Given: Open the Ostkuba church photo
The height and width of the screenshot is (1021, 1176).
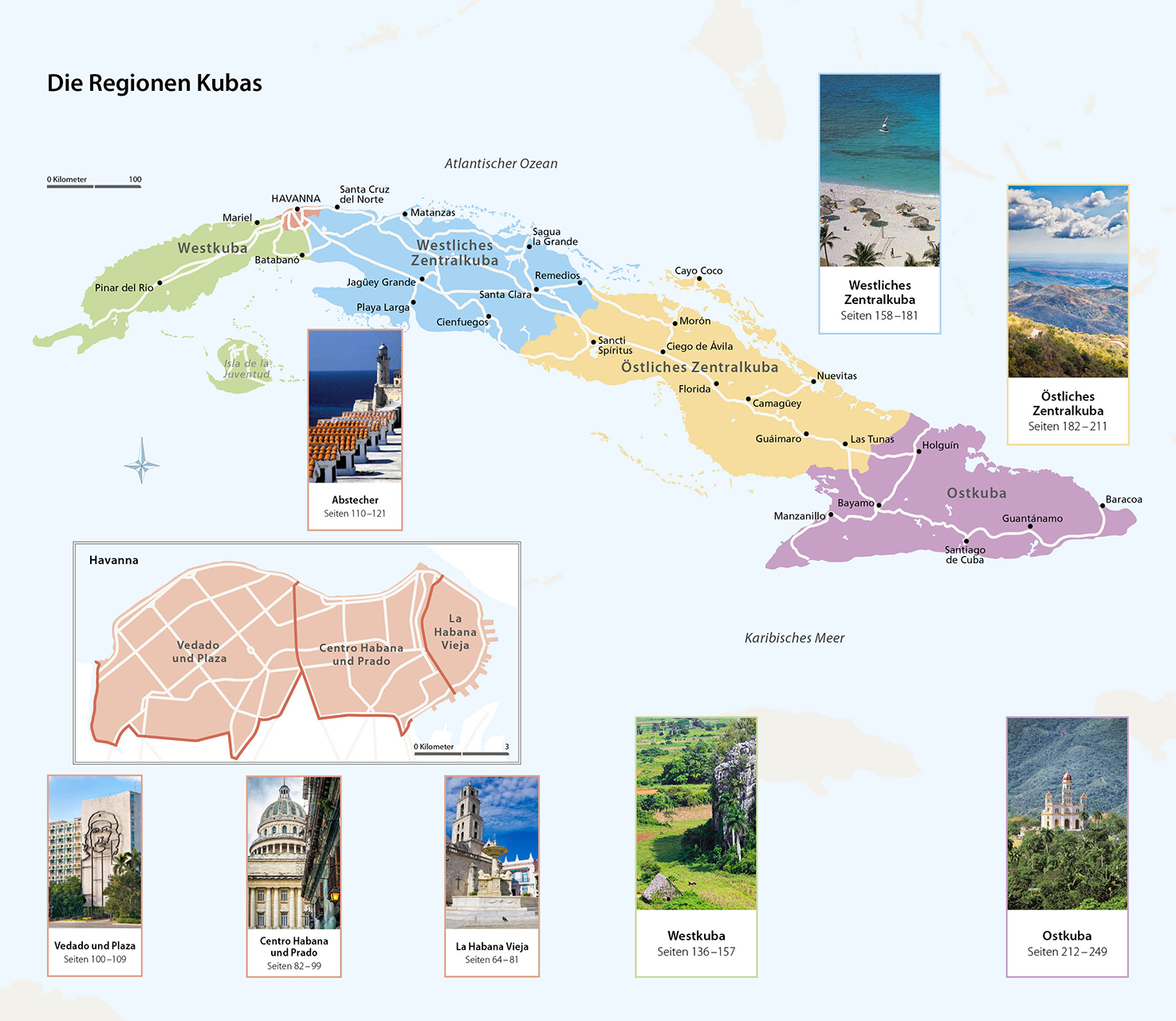Looking at the screenshot, I should (1067, 814).
